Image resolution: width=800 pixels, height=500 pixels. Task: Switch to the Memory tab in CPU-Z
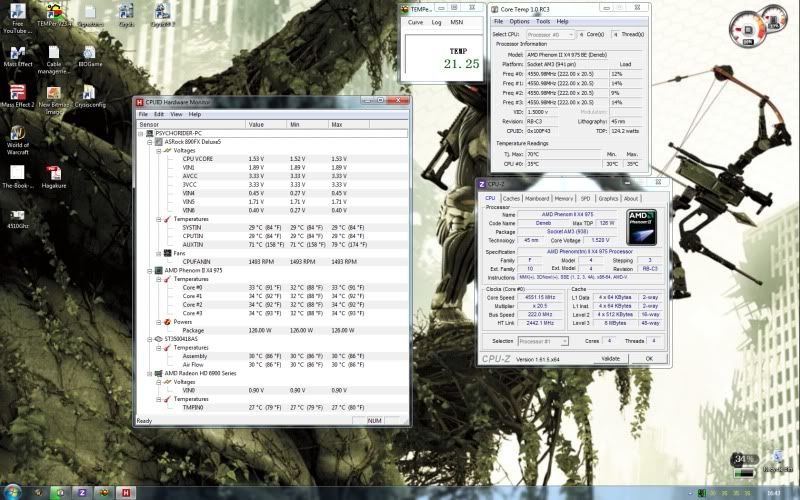click(x=564, y=198)
